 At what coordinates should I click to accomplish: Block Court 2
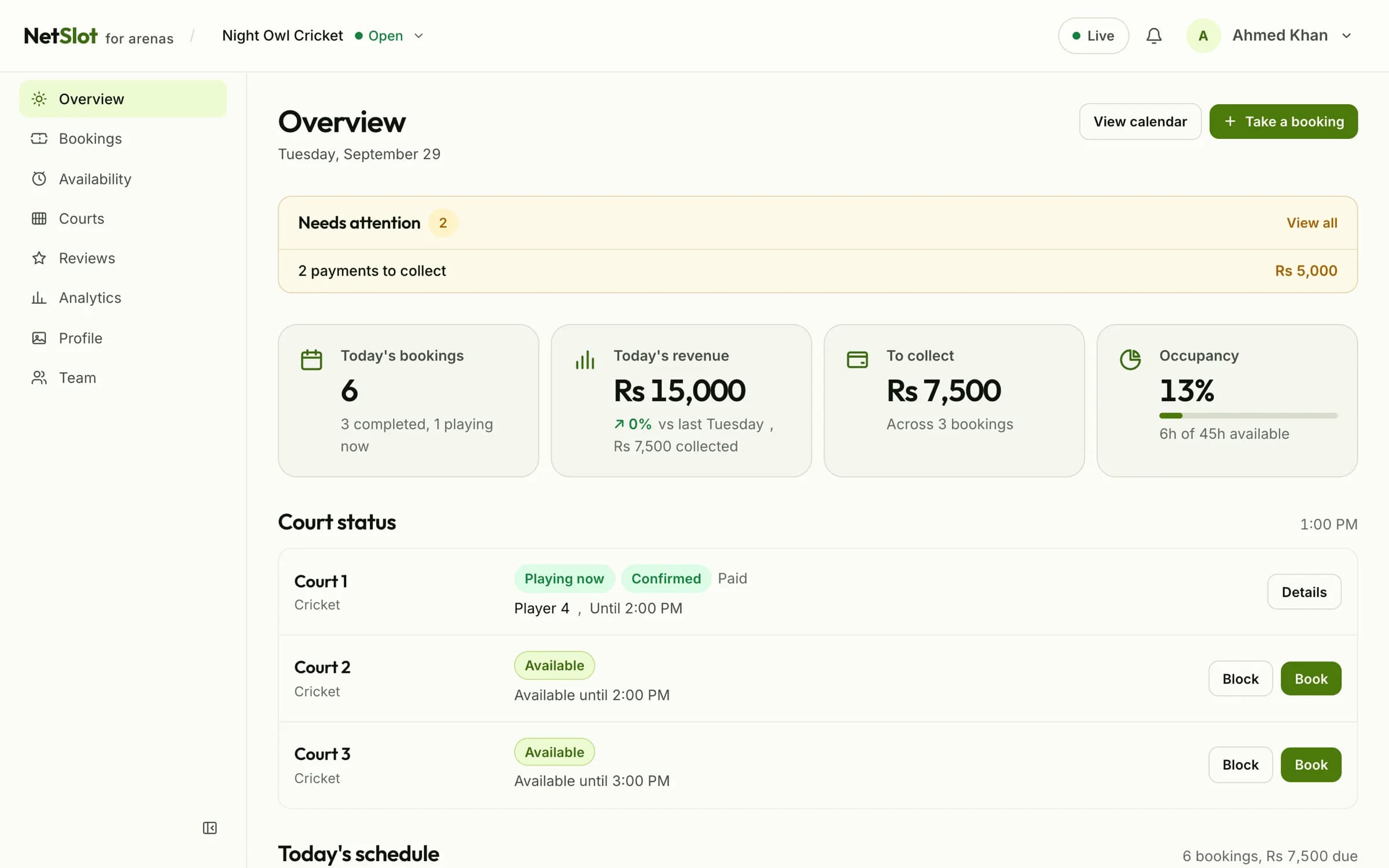point(1240,679)
